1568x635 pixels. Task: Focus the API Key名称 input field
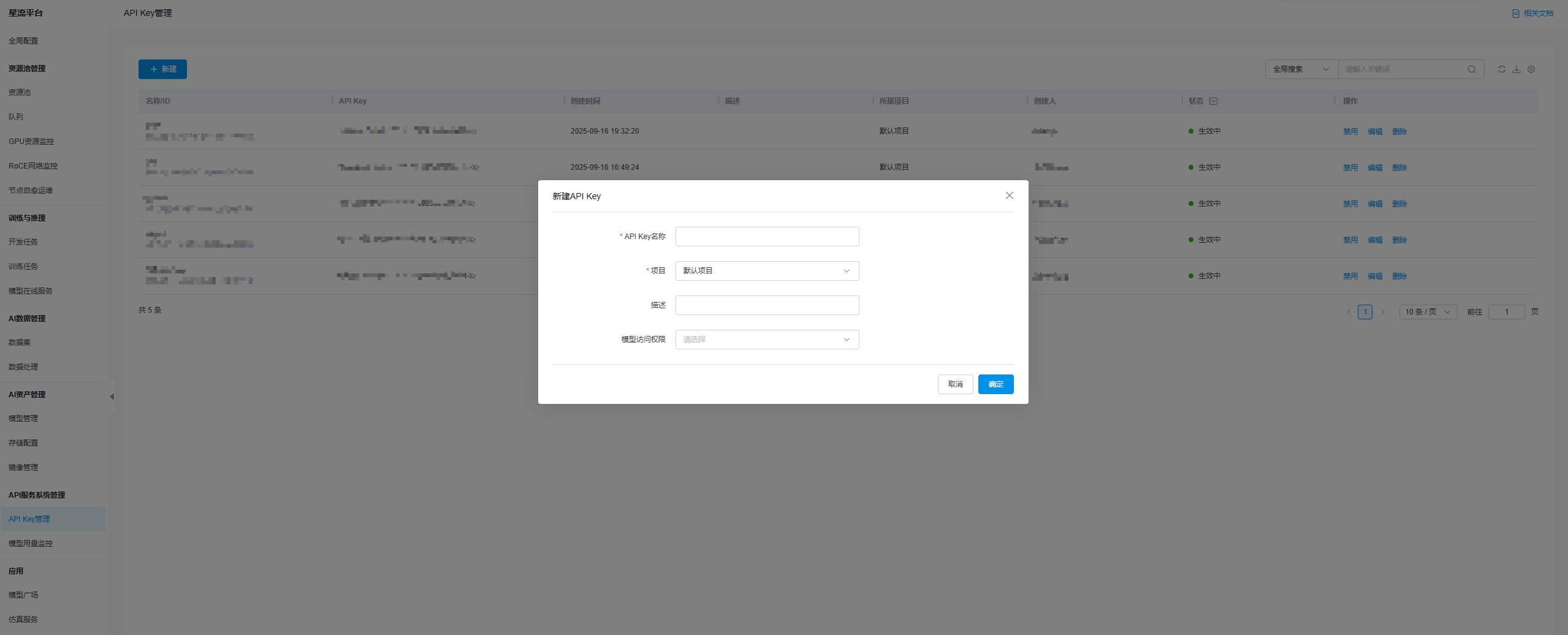click(x=767, y=237)
